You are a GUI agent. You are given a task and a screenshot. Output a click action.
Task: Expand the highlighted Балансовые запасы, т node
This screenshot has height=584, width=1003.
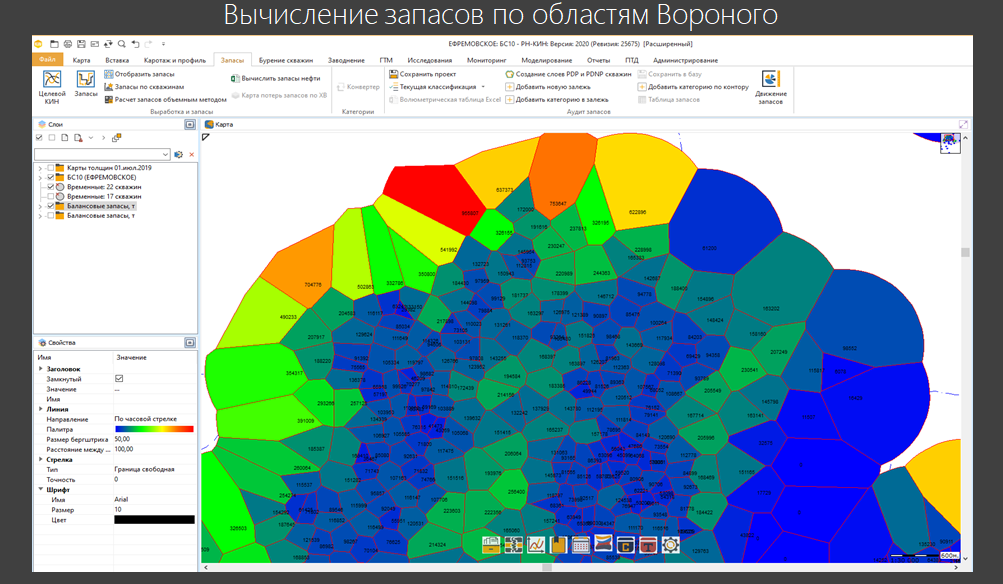(40, 206)
